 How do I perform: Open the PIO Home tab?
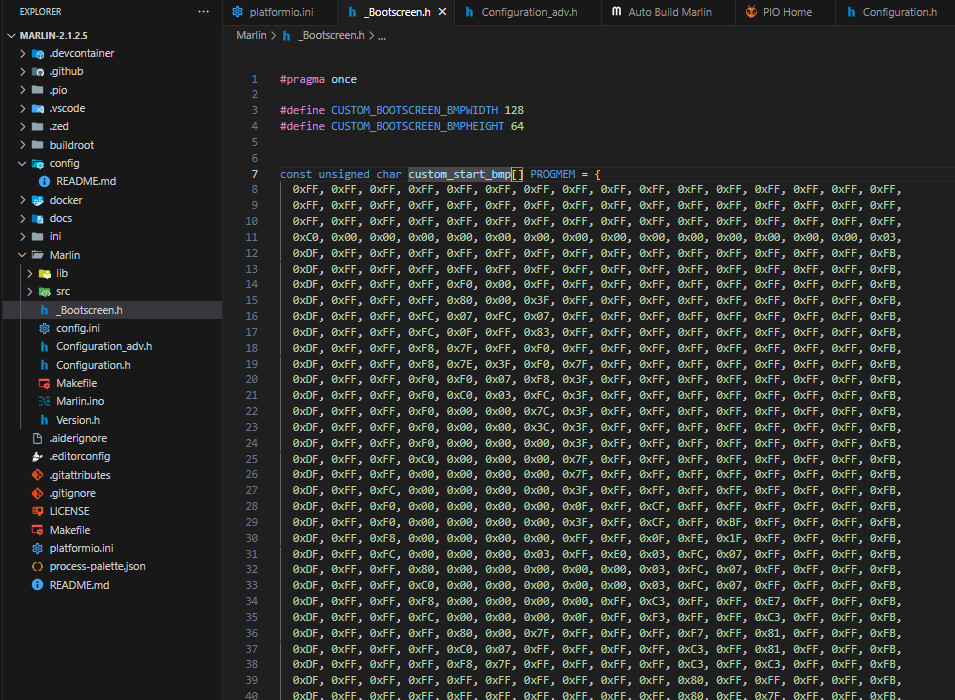pyautogui.click(x=786, y=12)
